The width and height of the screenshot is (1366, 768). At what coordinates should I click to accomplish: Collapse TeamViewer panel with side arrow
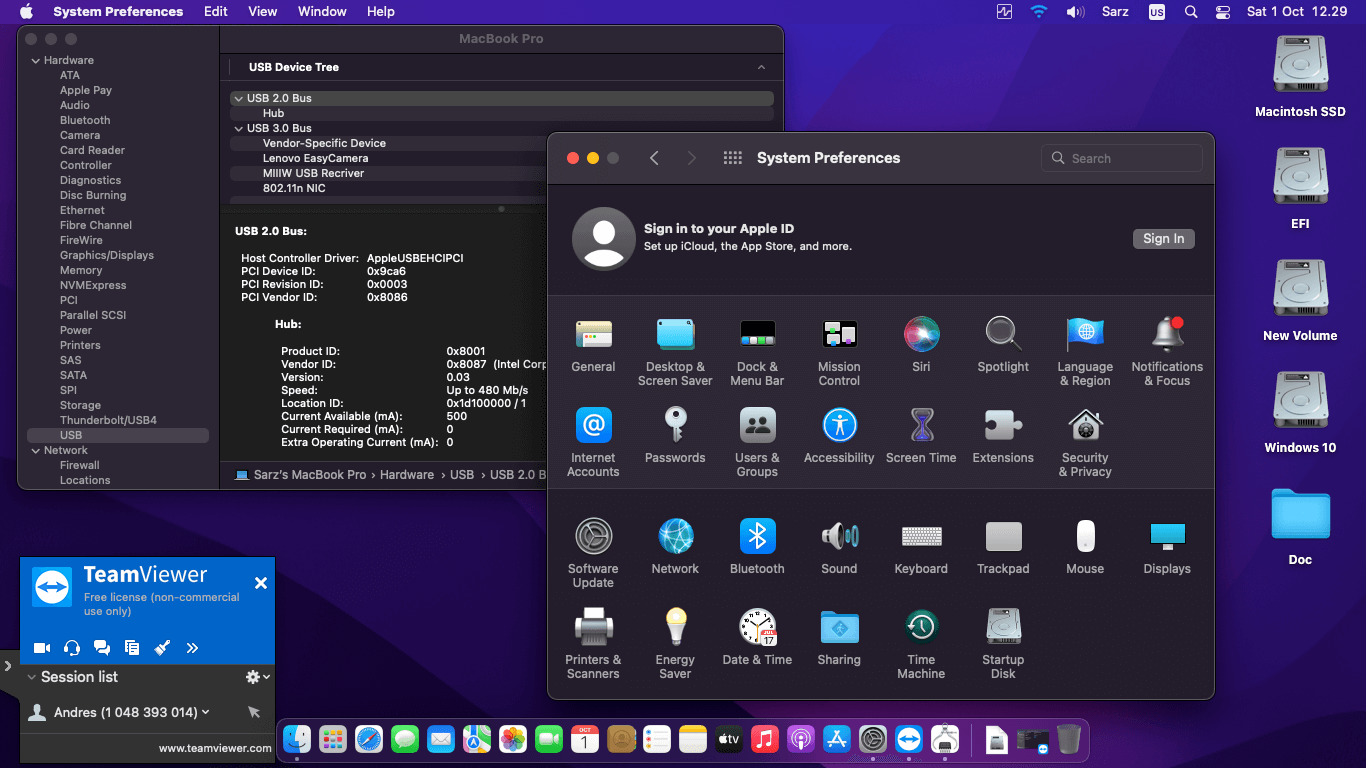point(8,665)
